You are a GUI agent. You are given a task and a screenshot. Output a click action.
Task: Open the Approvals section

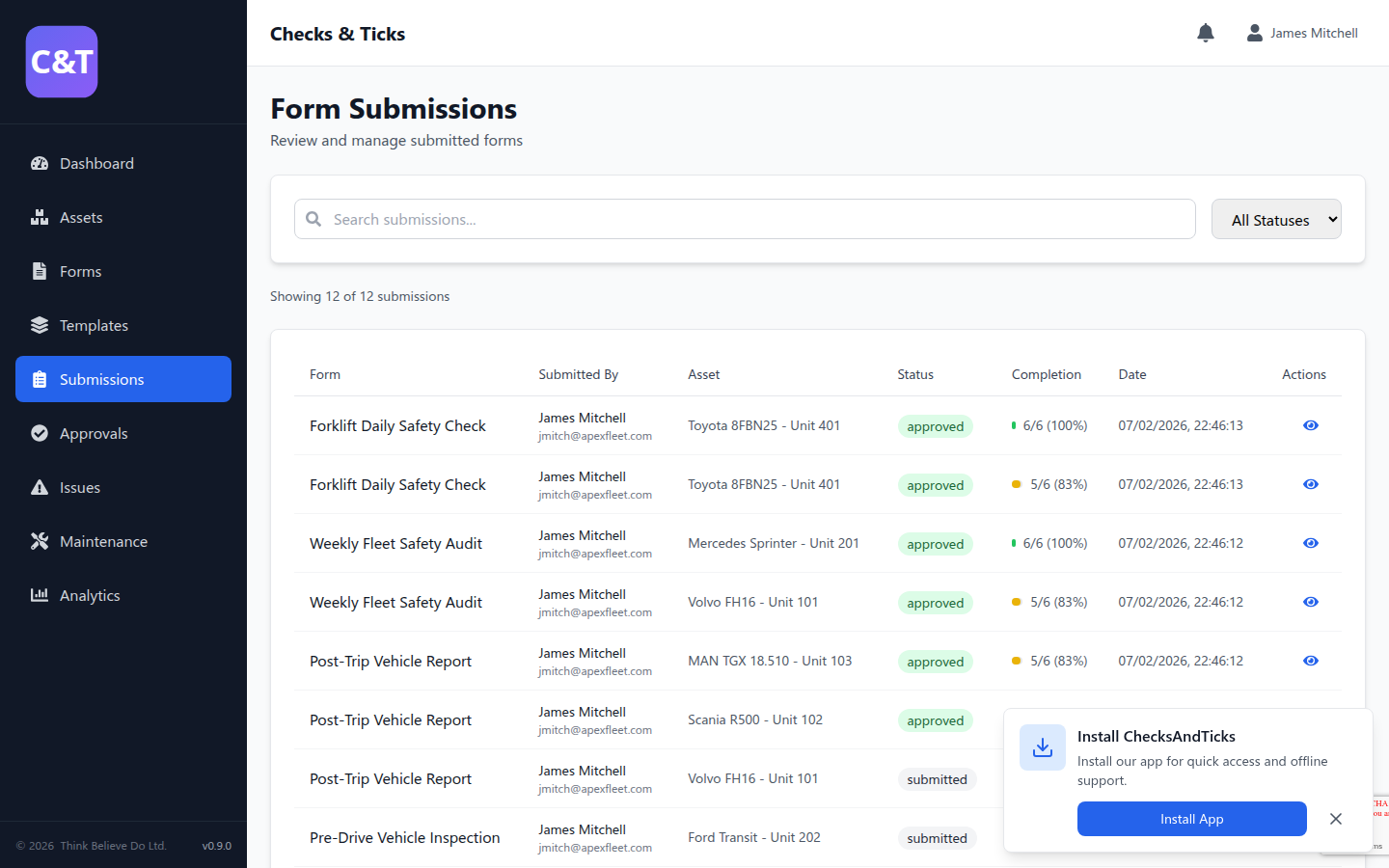pyautogui.click(x=94, y=433)
